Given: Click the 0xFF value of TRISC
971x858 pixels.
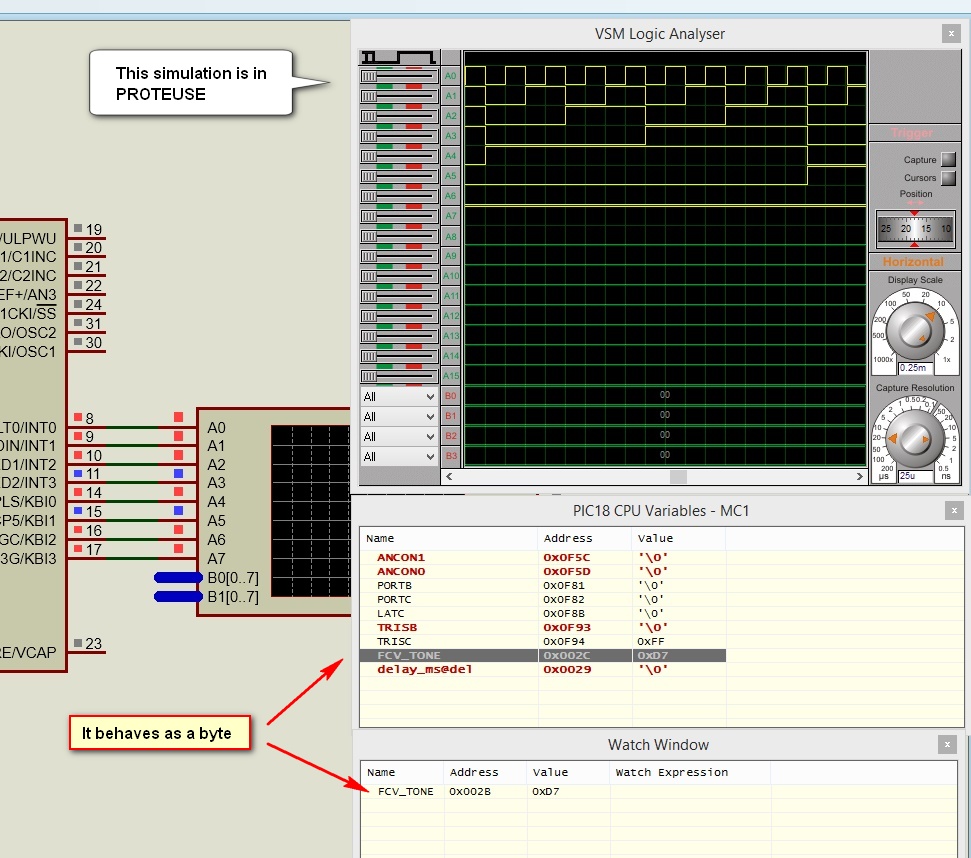Looking at the screenshot, I should tap(650, 642).
